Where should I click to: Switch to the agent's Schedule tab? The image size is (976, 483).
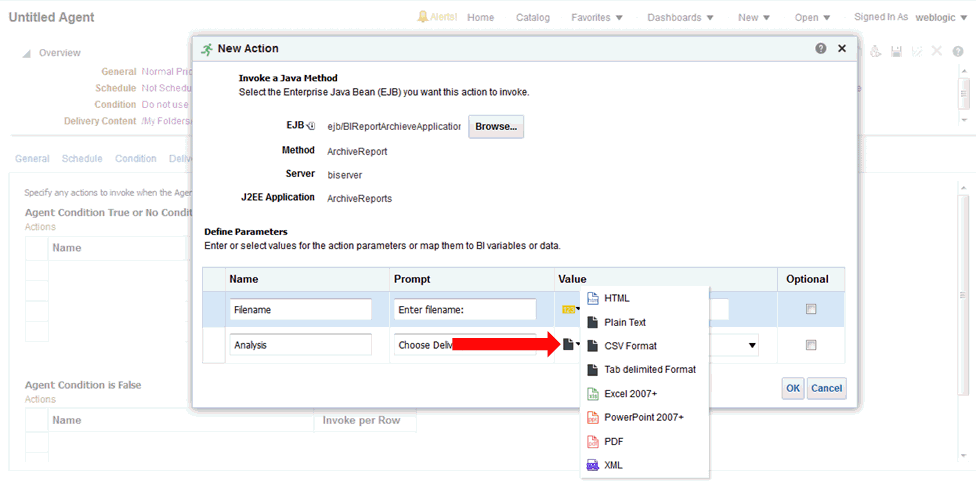82,159
